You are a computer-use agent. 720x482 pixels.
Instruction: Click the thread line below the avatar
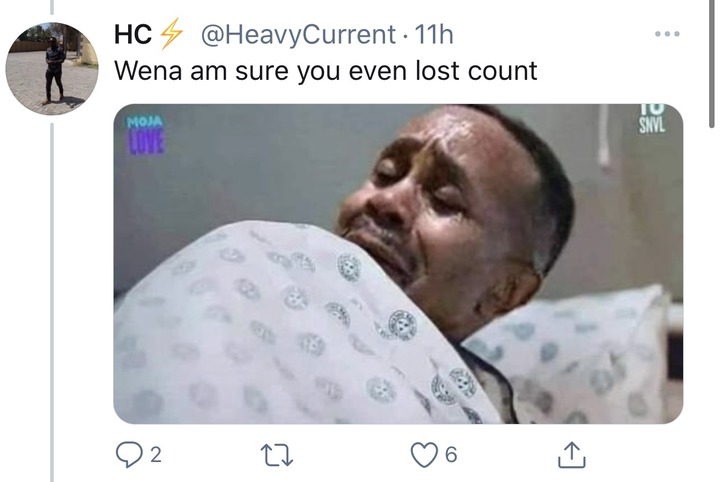click(52, 302)
